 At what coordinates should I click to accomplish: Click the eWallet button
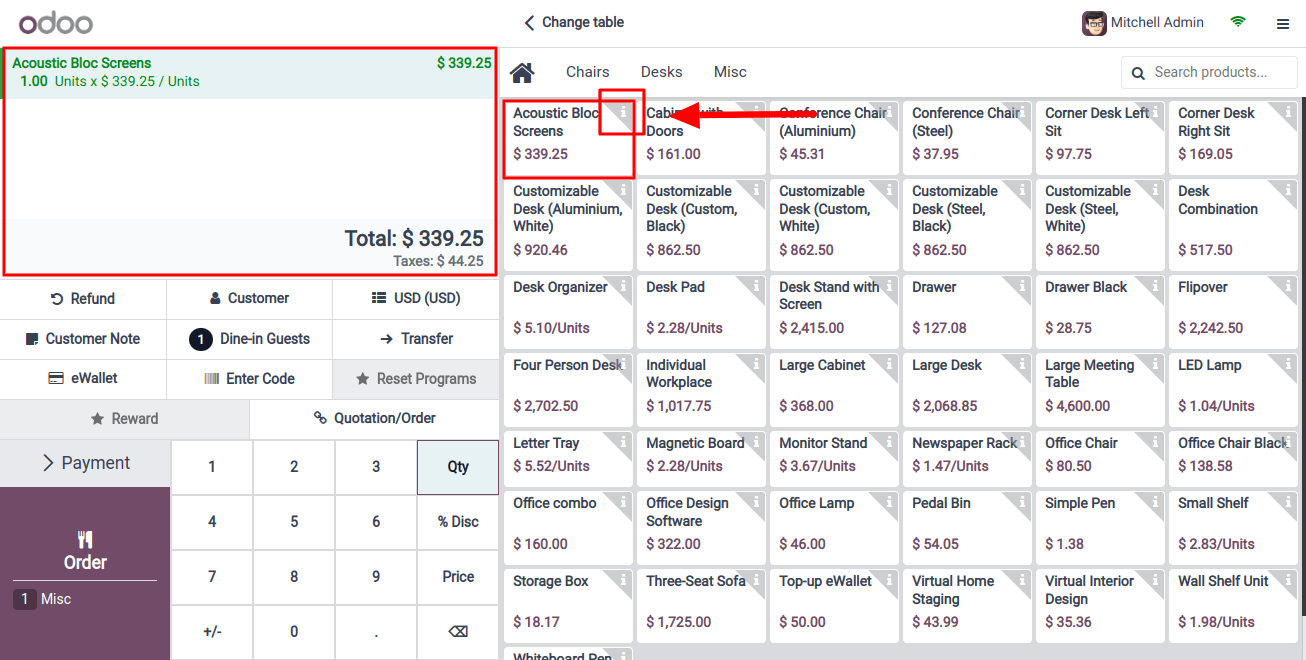(83, 379)
